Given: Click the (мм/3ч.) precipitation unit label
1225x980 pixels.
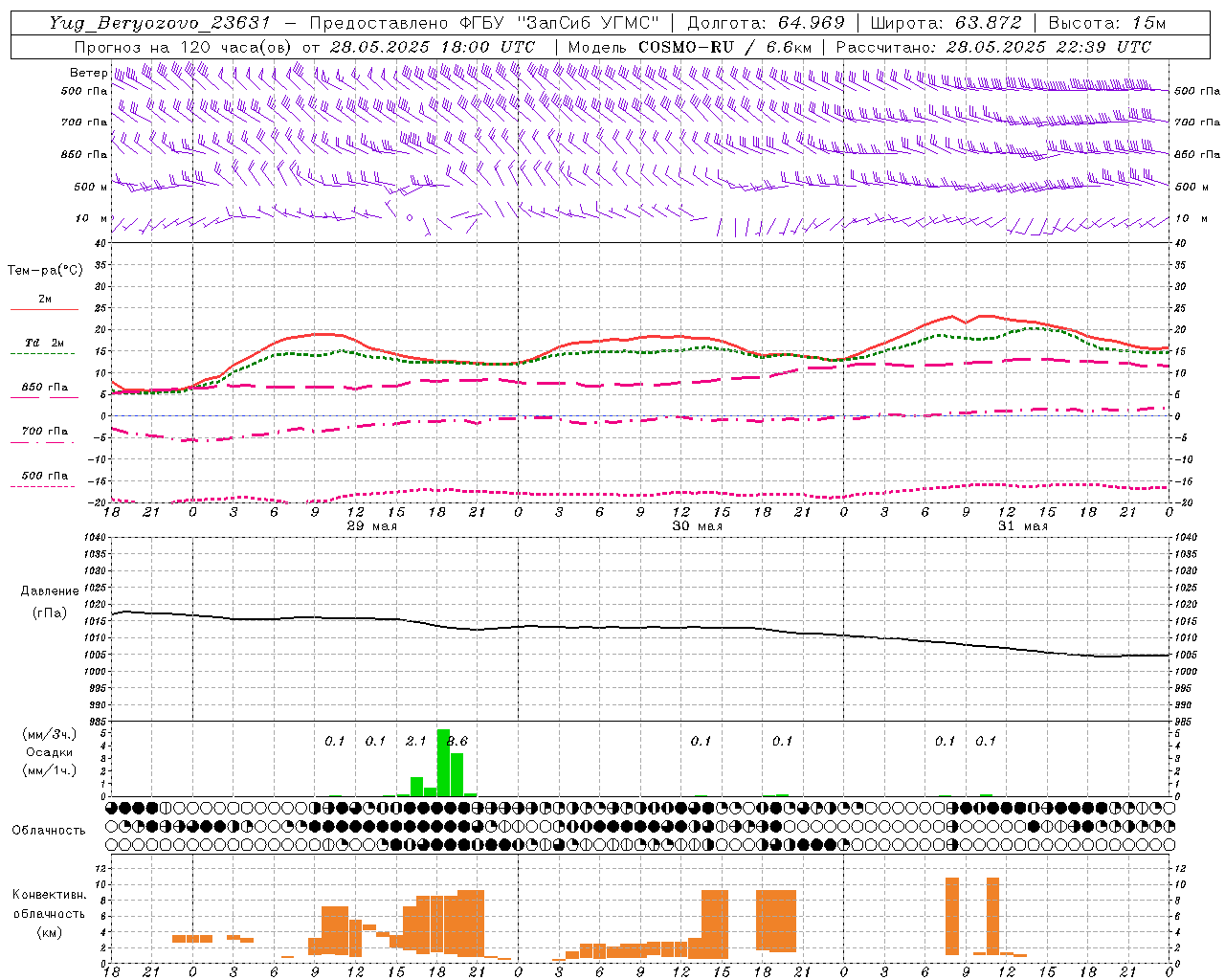Looking at the screenshot, I should [x=48, y=734].
